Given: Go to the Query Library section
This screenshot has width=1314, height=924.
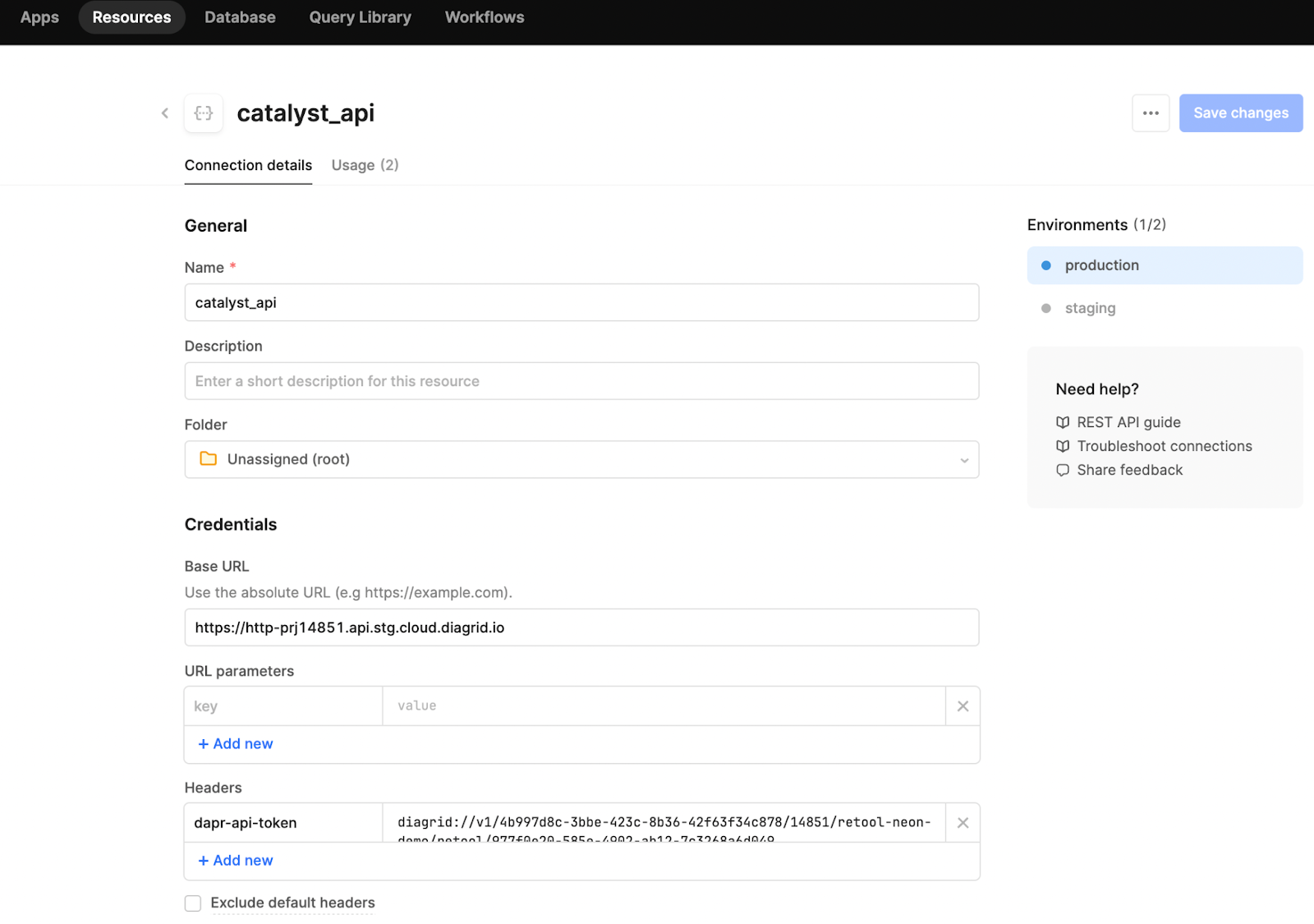Looking at the screenshot, I should coord(360,17).
